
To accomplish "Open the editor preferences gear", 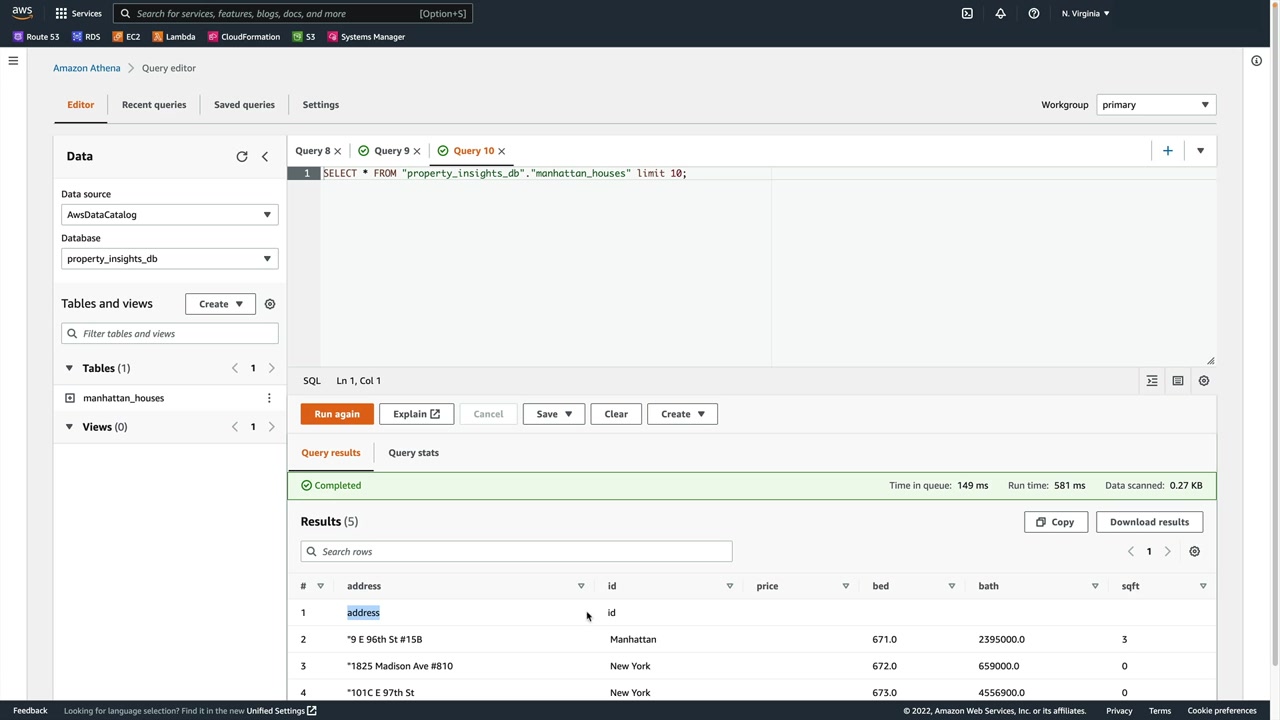I will tap(1204, 381).
